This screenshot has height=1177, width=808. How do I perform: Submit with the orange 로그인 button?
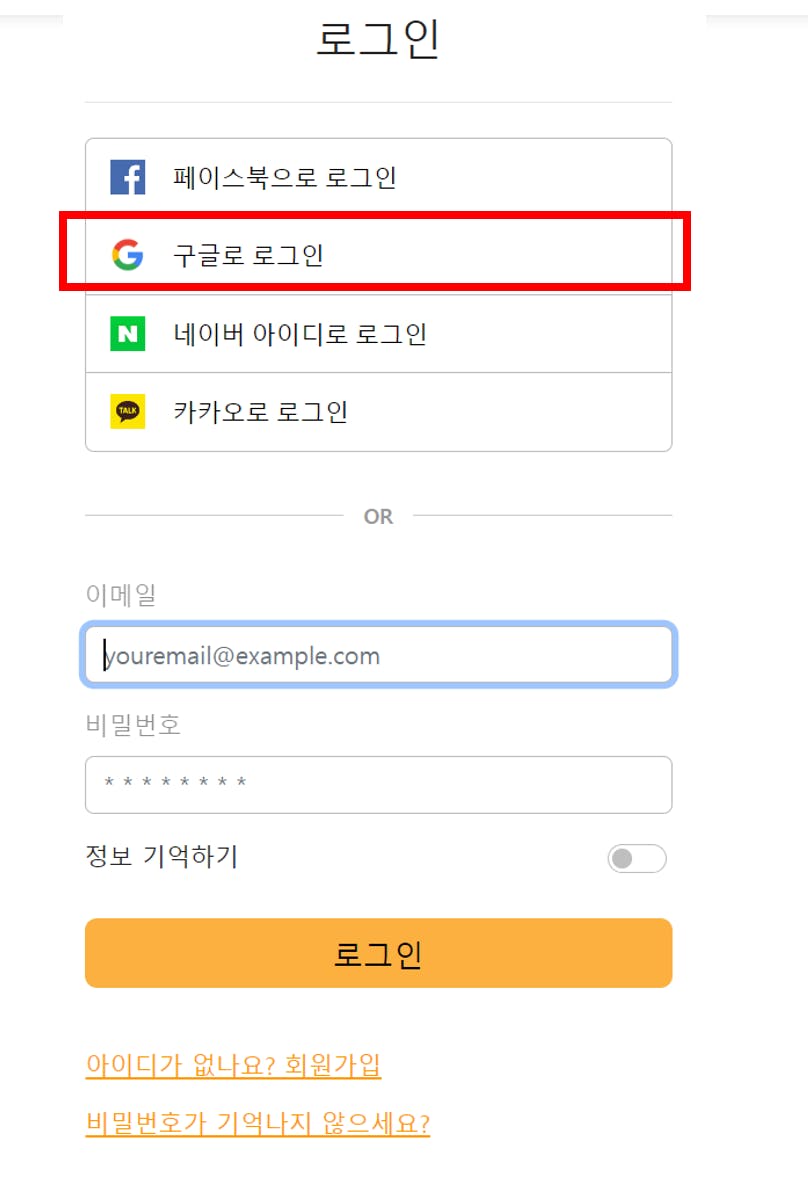[x=378, y=953]
